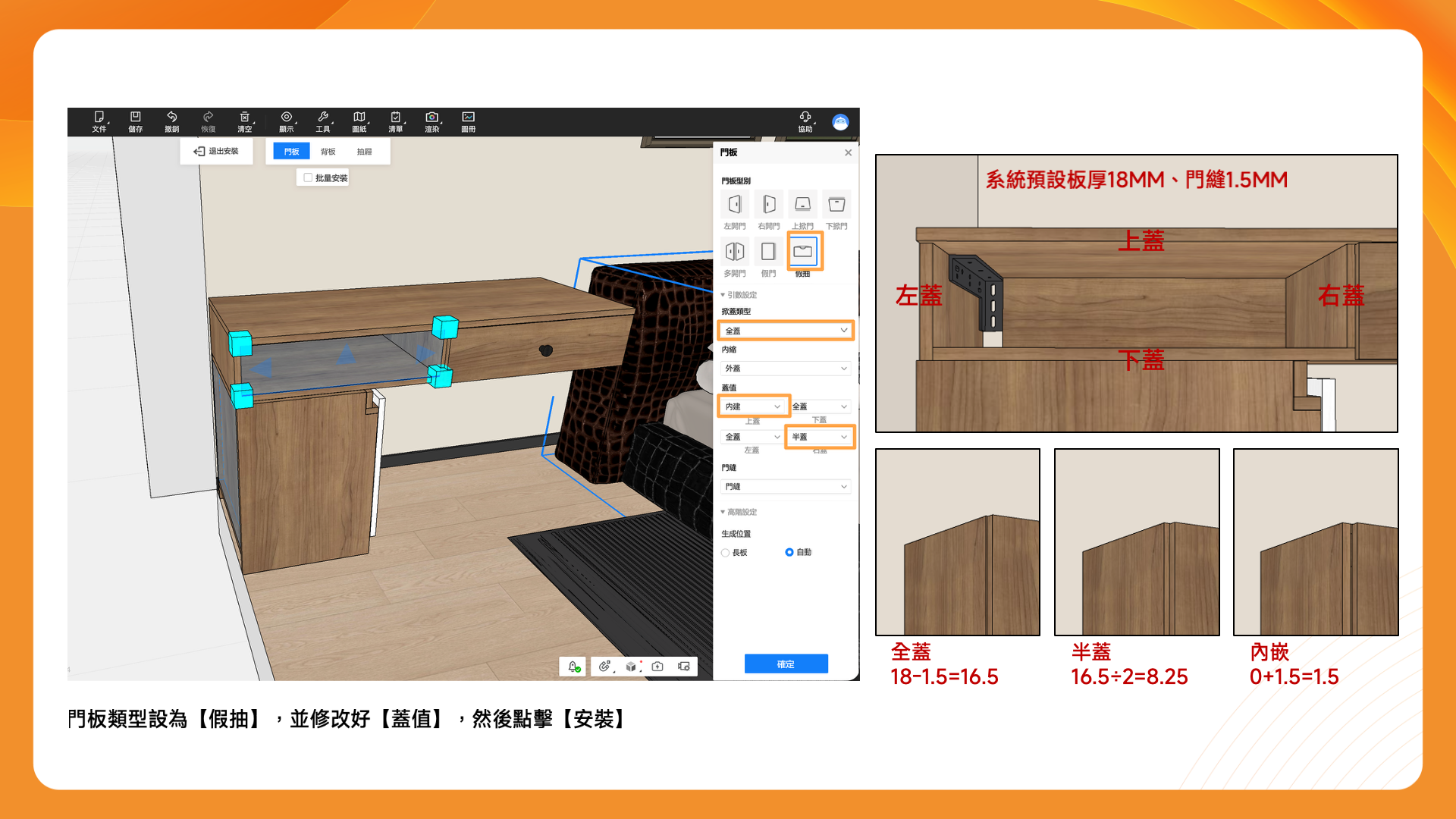
Task: Select the 長板 radio button
Action: click(726, 553)
